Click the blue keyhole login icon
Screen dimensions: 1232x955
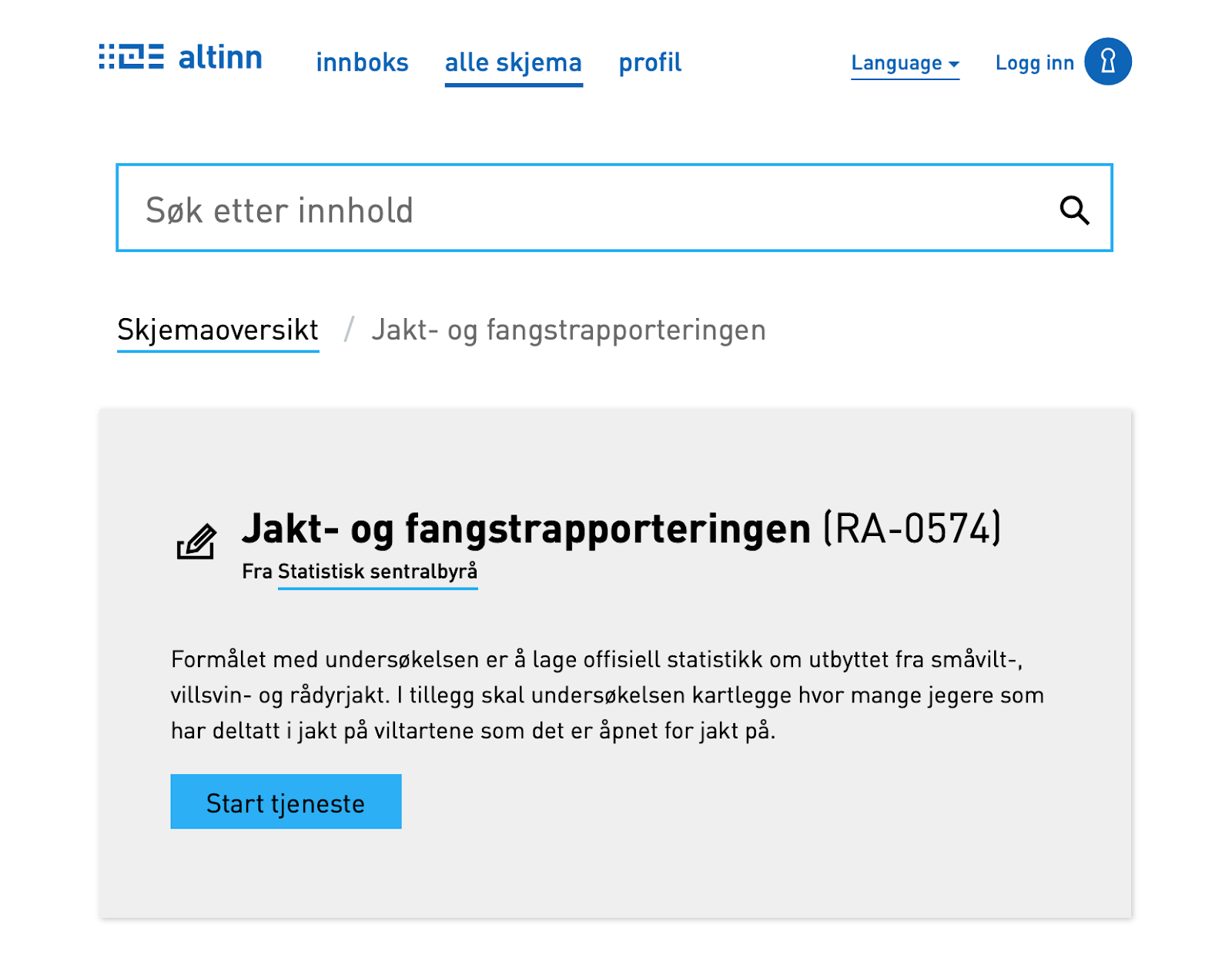(x=1108, y=62)
